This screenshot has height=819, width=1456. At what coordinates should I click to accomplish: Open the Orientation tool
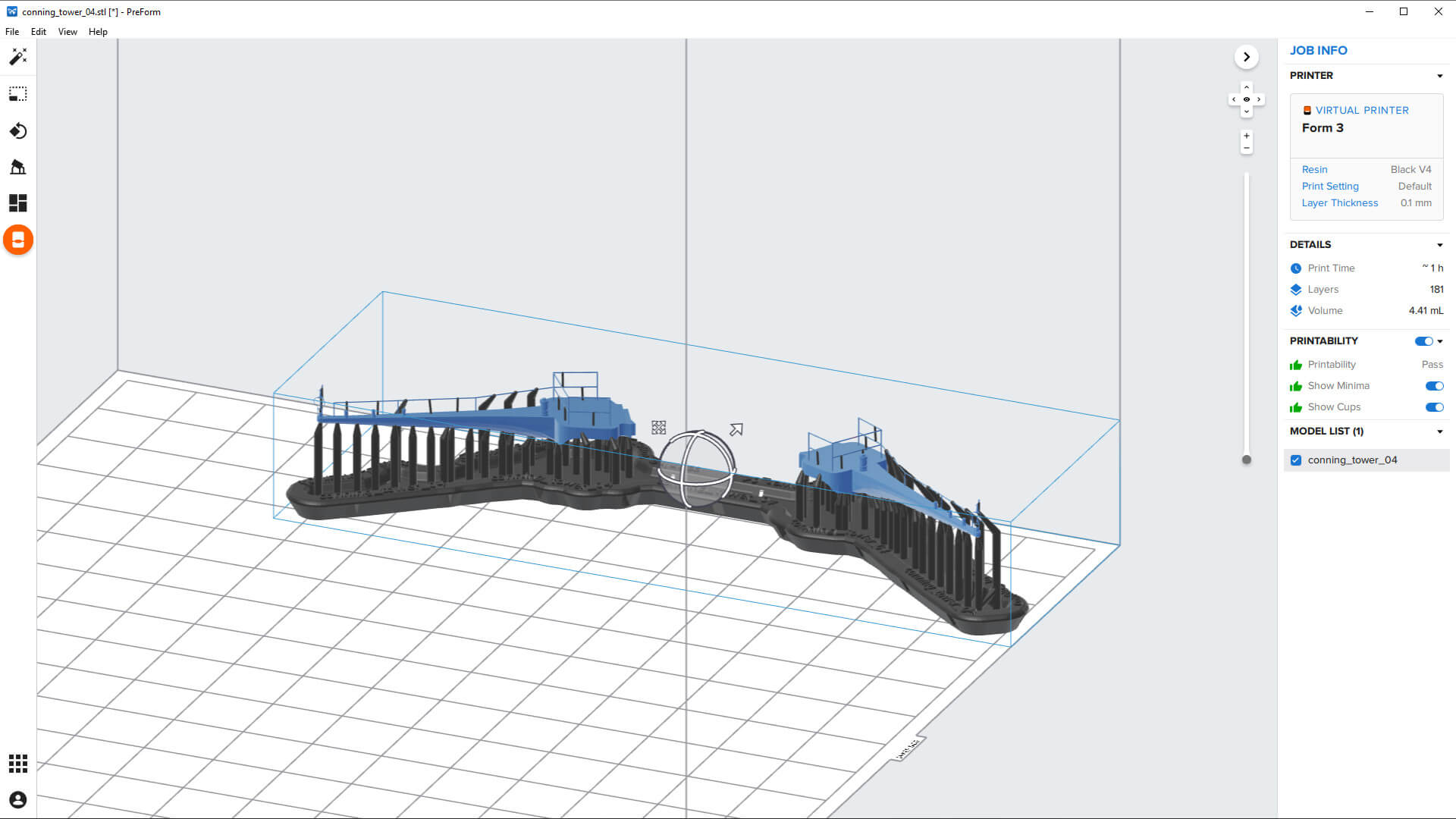pos(18,131)
